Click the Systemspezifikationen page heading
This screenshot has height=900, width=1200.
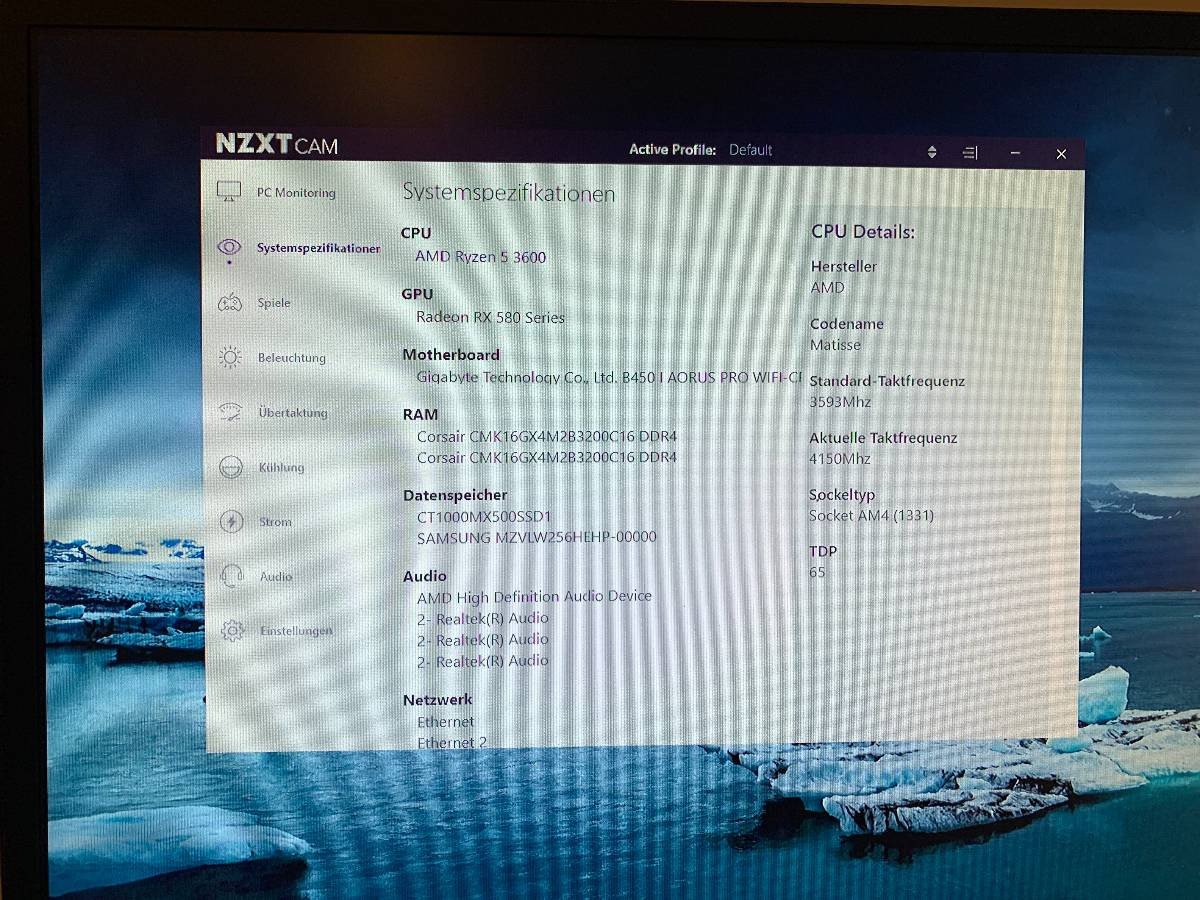point(508,193)
